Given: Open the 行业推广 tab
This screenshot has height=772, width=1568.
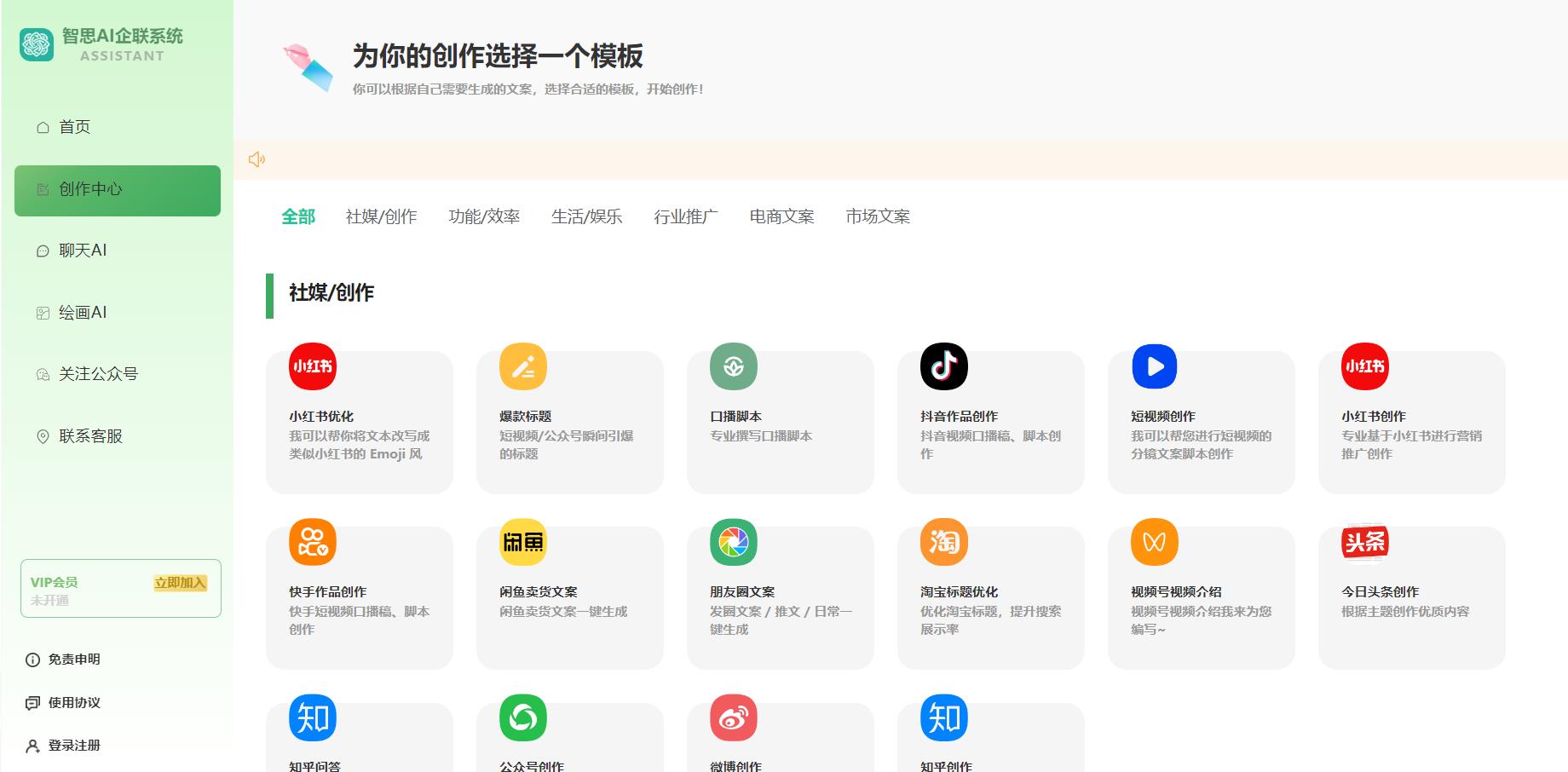Looking at the screenshot, I should click(686, 216).
